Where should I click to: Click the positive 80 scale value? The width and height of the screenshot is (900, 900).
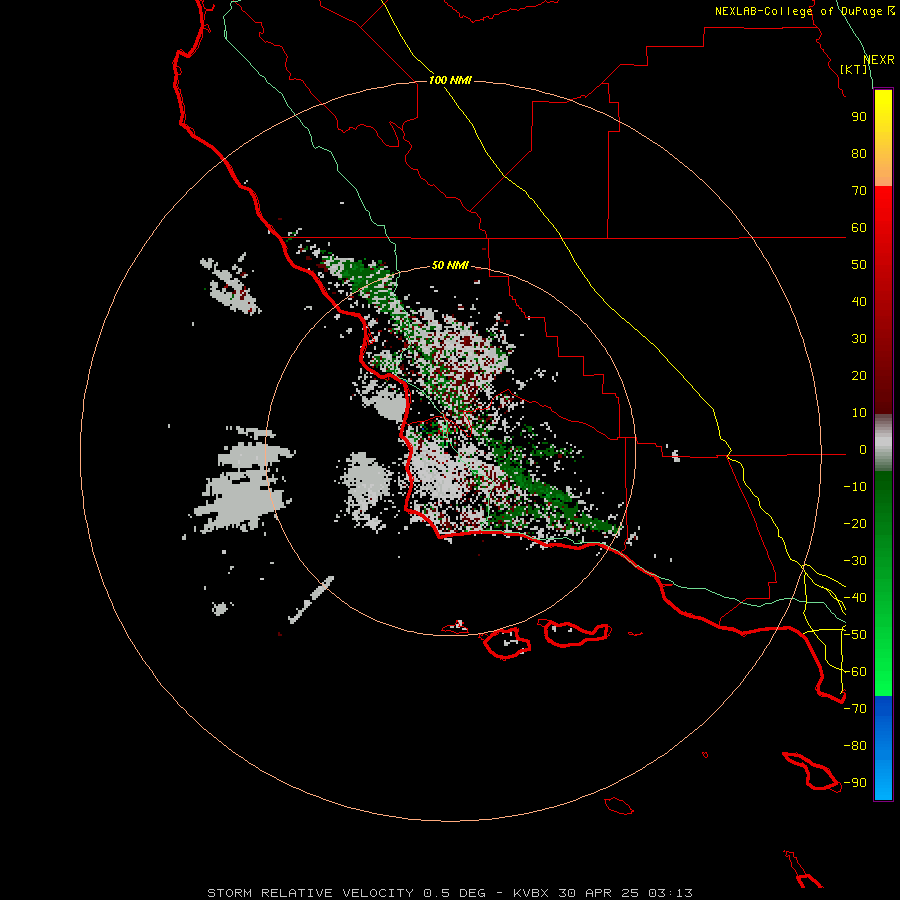859,154
